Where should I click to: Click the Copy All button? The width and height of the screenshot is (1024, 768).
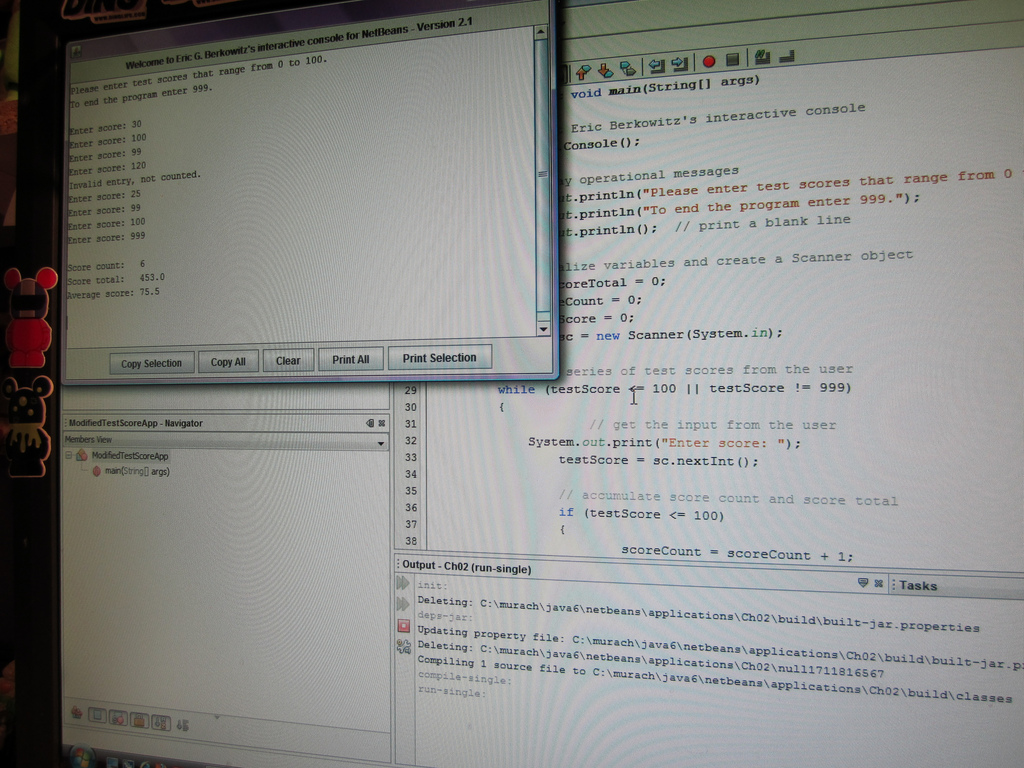(x=227, y=362)
